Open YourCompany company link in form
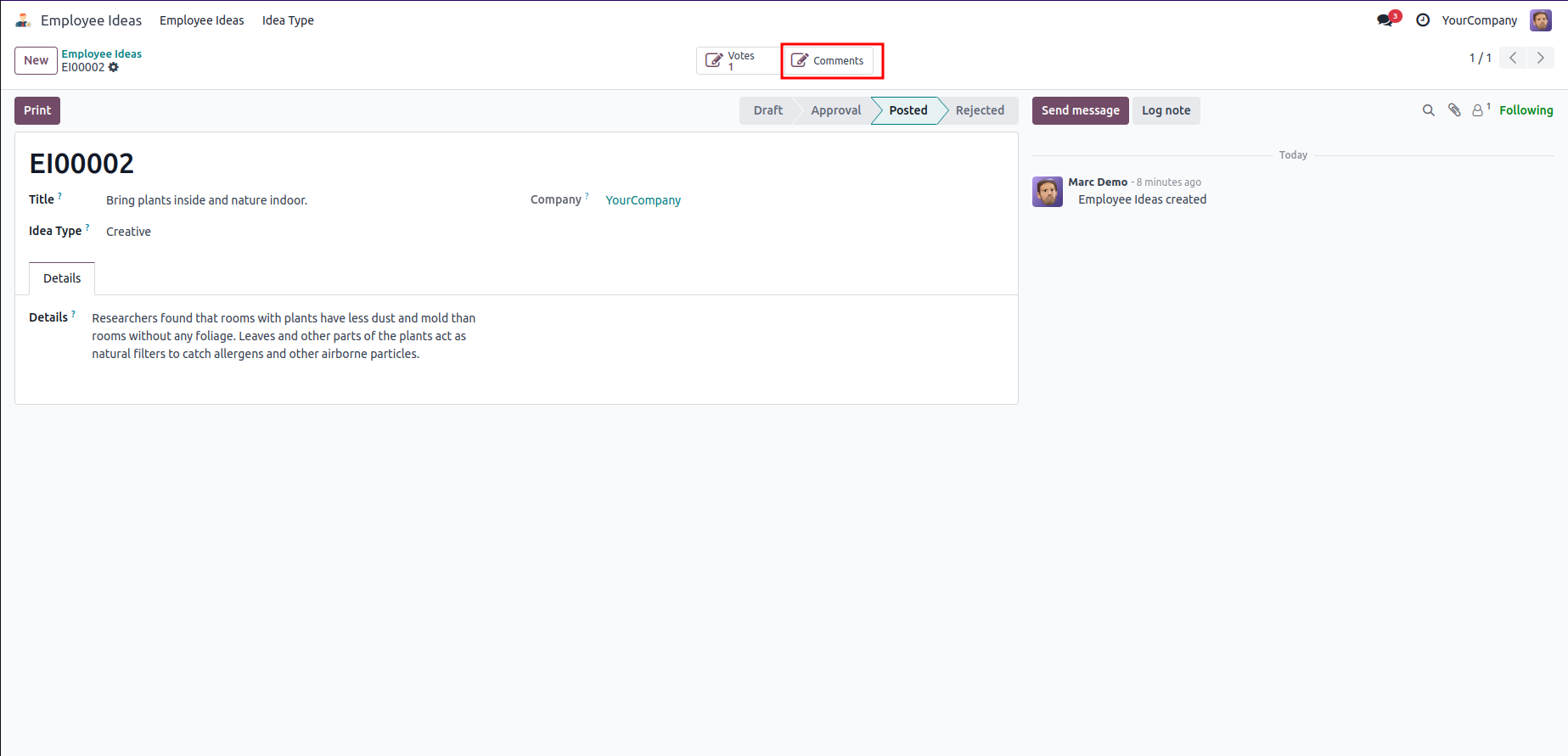Viewport: 1568px width, 756px height. point(643,200)
